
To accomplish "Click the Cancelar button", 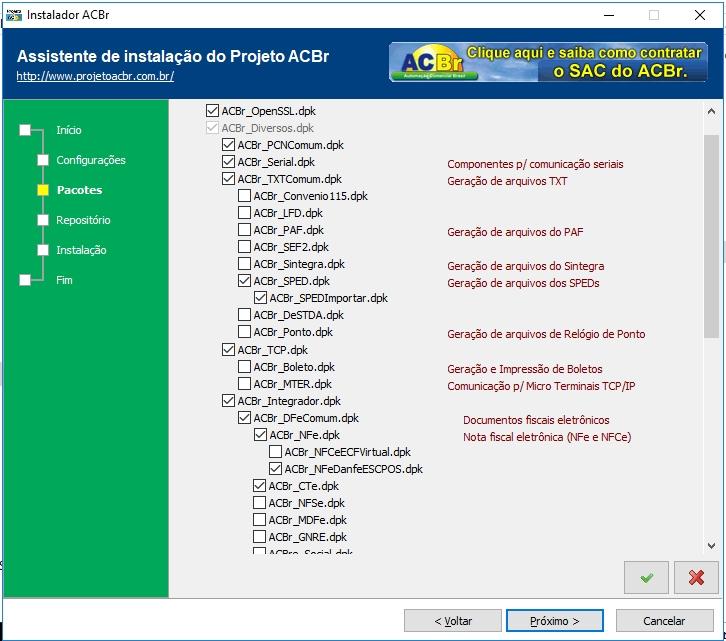I will point(664,621).
